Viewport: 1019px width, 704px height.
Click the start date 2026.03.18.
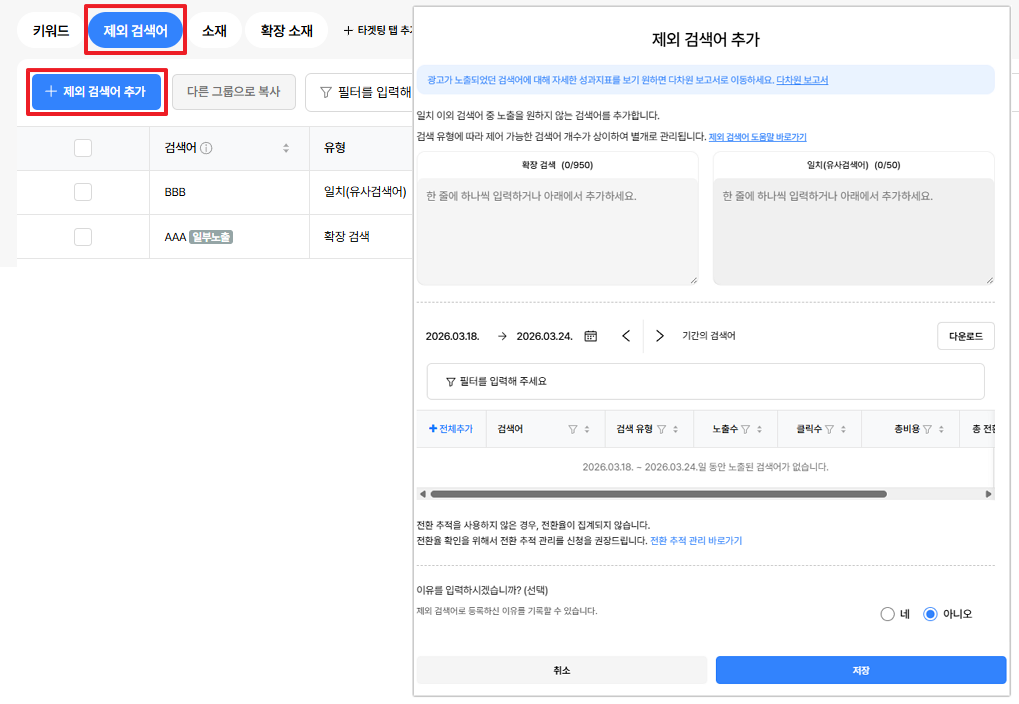(x=452, y=336)
